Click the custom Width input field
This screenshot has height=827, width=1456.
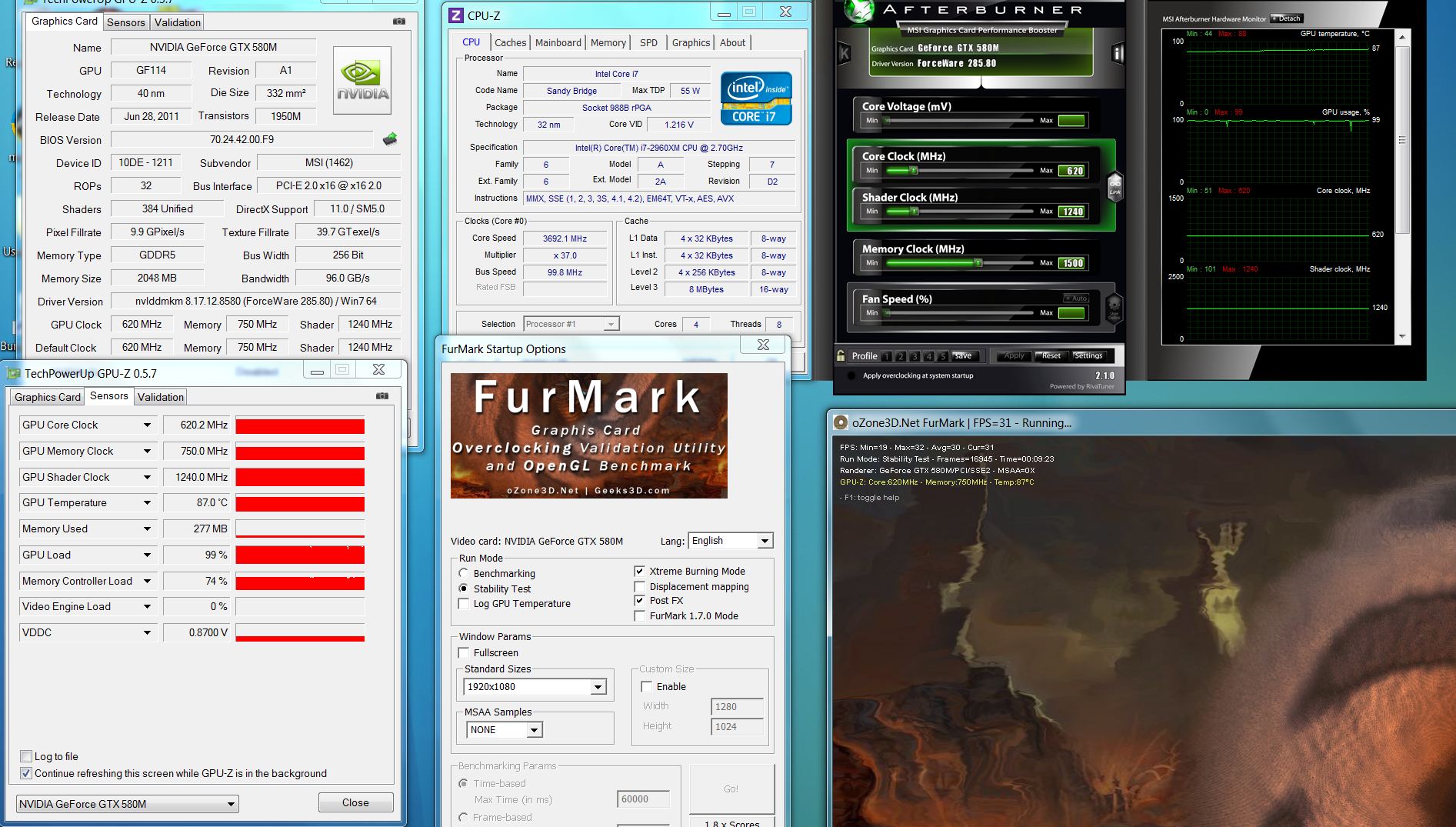pyautogui.click(x=736, y=706)
